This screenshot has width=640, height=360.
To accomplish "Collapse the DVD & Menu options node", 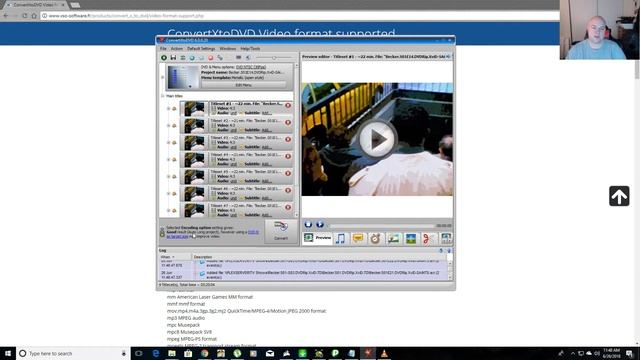I will tap(162, 77).
